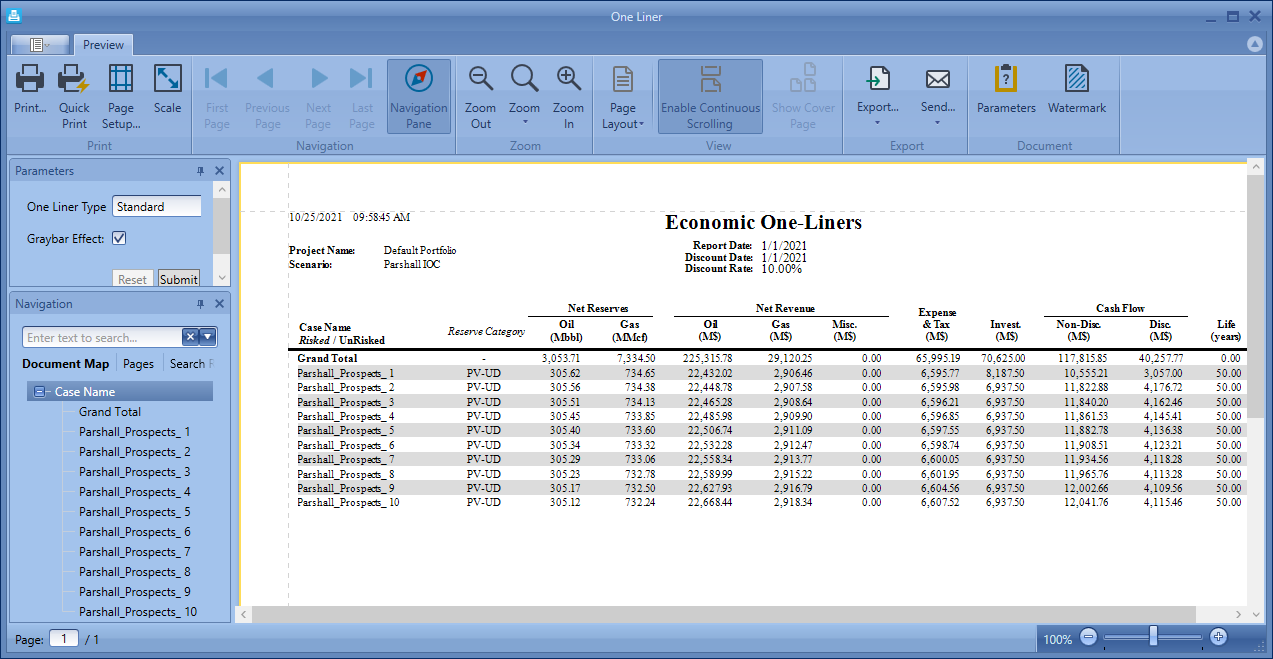
Task: Click the Submit button
Action: [178, 279]
